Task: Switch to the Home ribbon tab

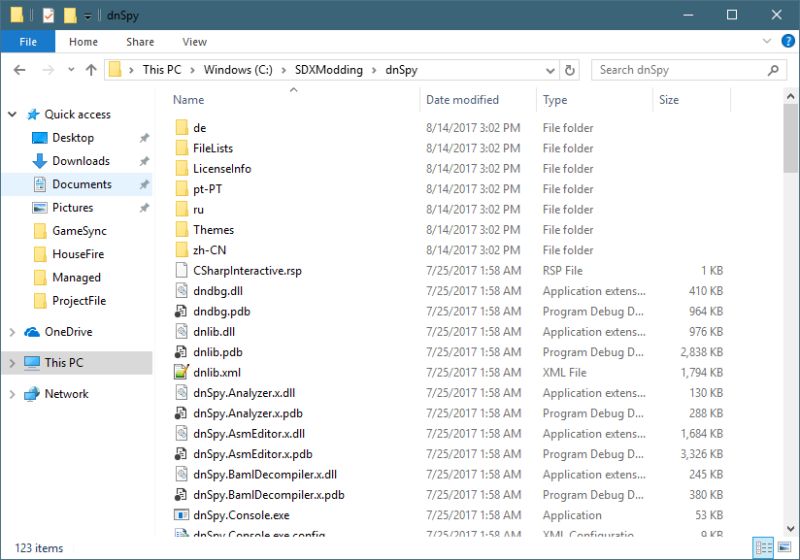Action: [83, 42]
